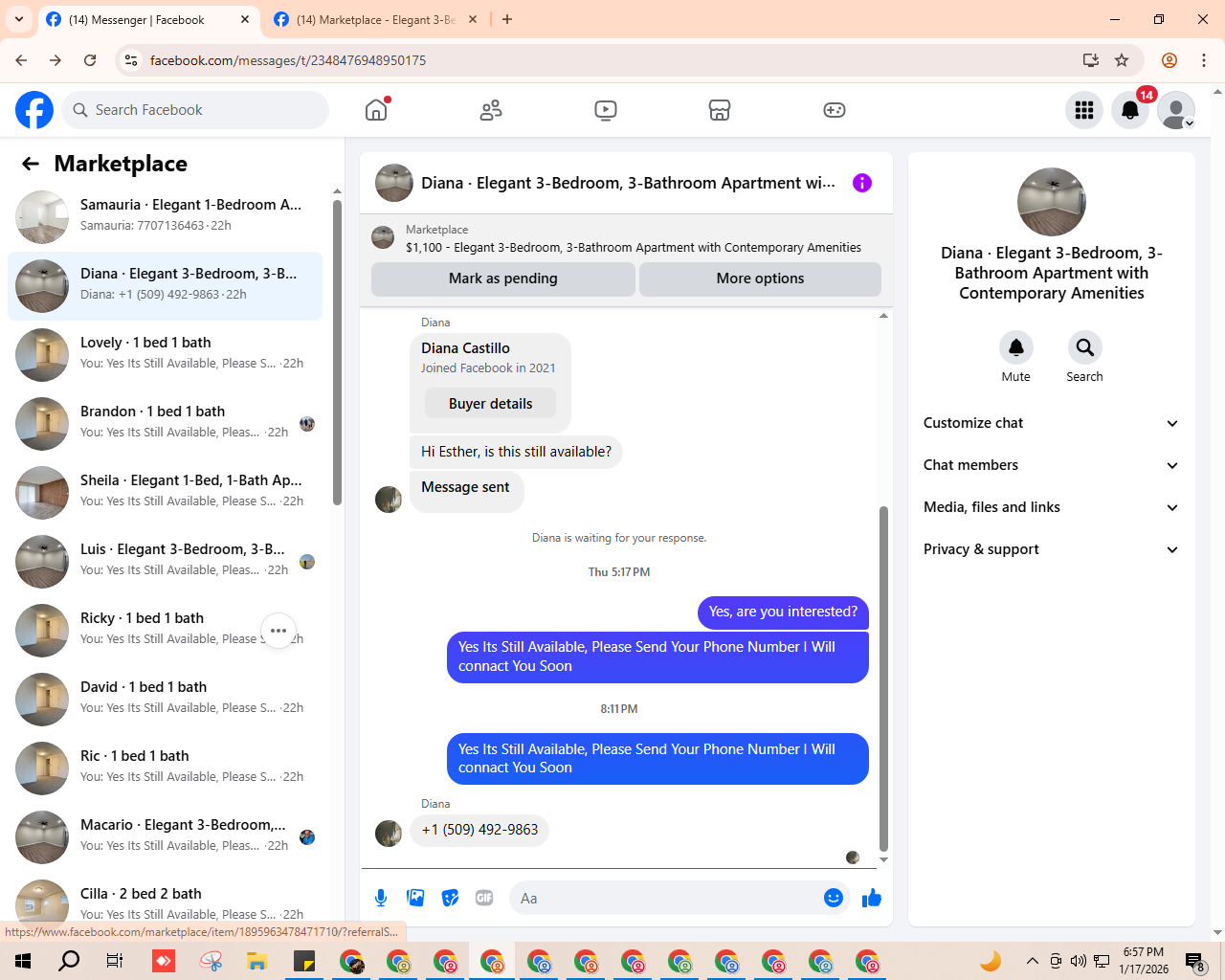The width and height of the screenshot is (1225, 980).
Task: Open the Friends icon in top navigation
Action: [491, 110]
